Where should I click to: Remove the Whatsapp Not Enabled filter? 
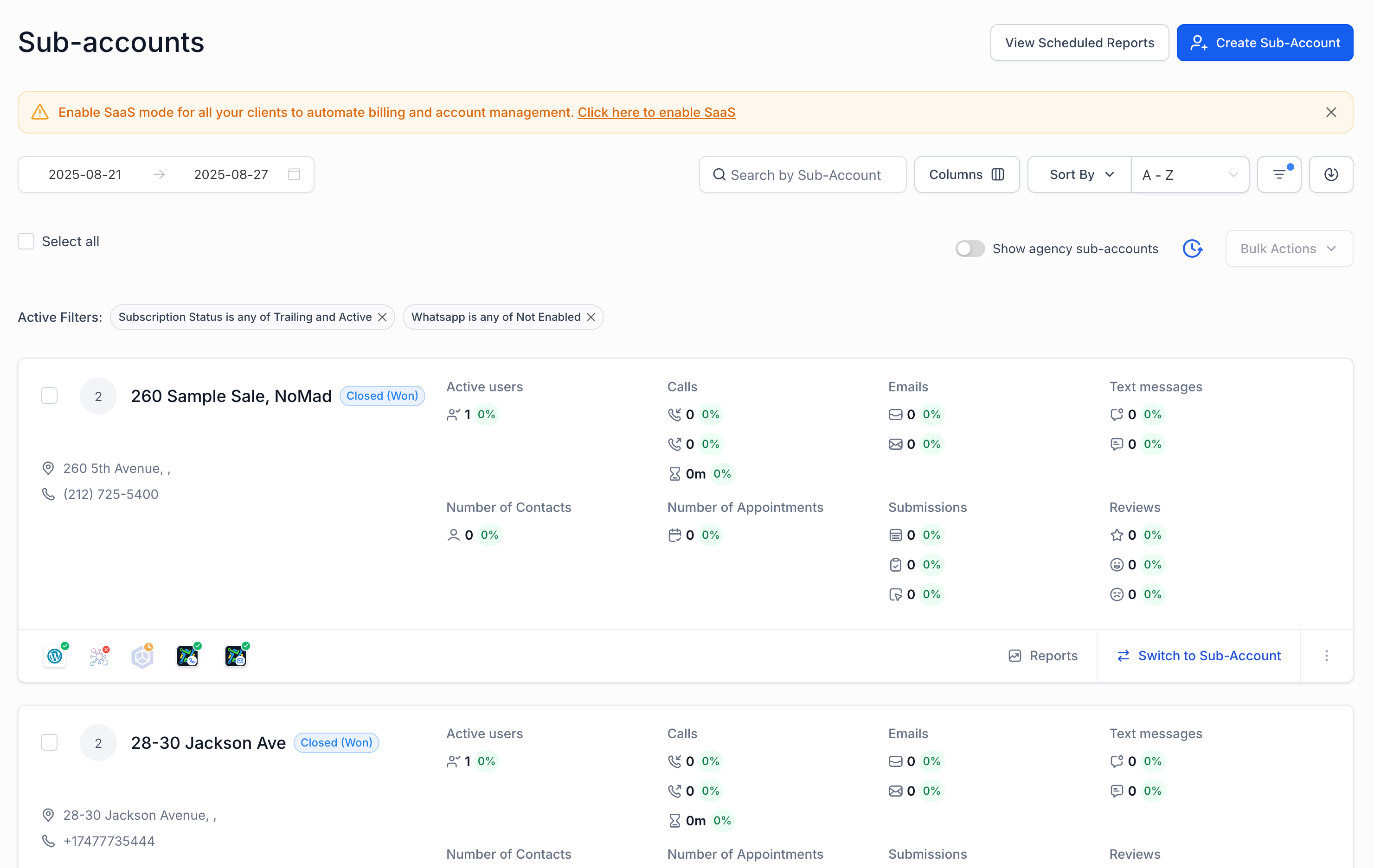coord(591,317)
